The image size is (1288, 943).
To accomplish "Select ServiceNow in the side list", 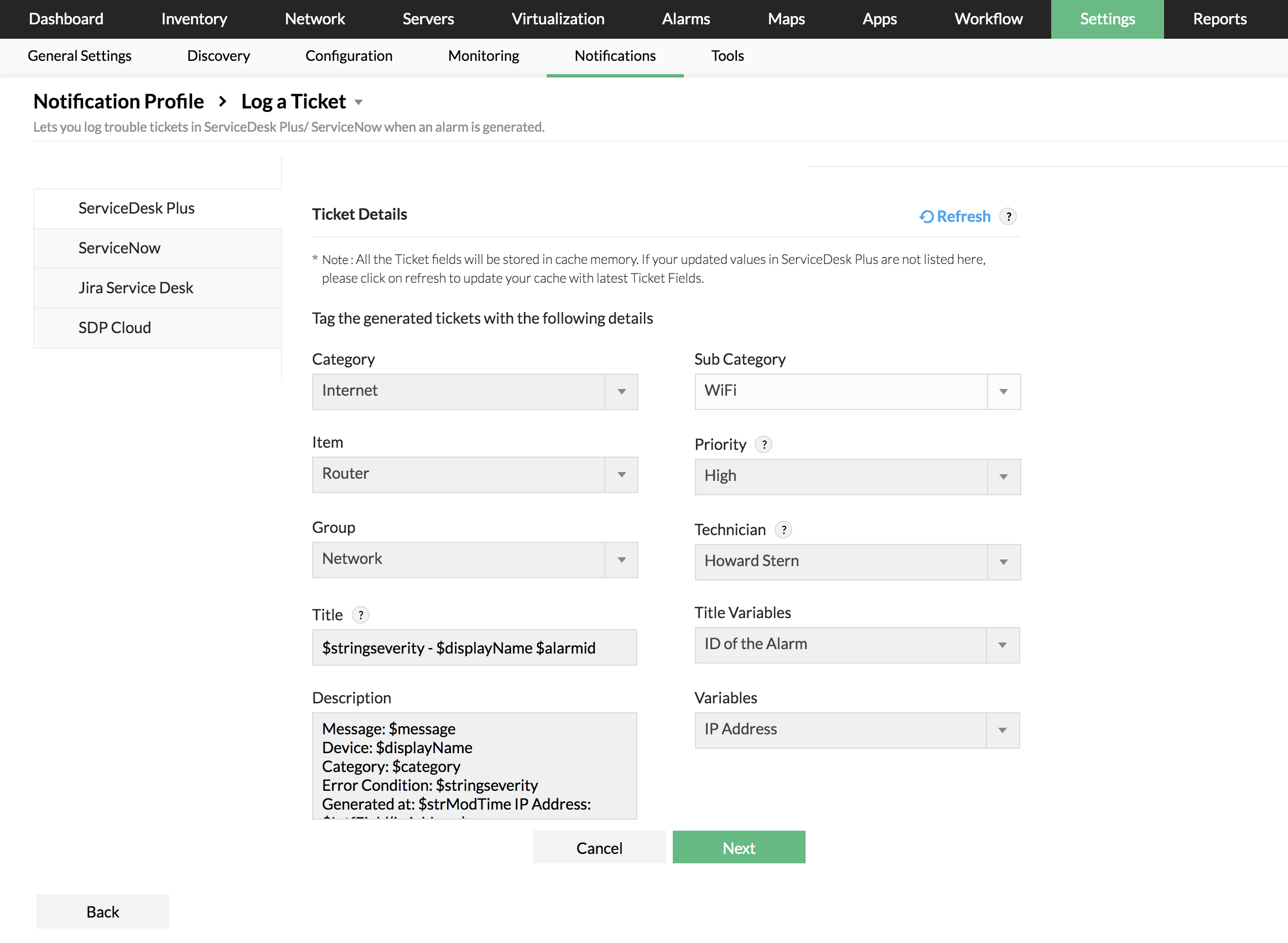I will click(x=120, y=248).
